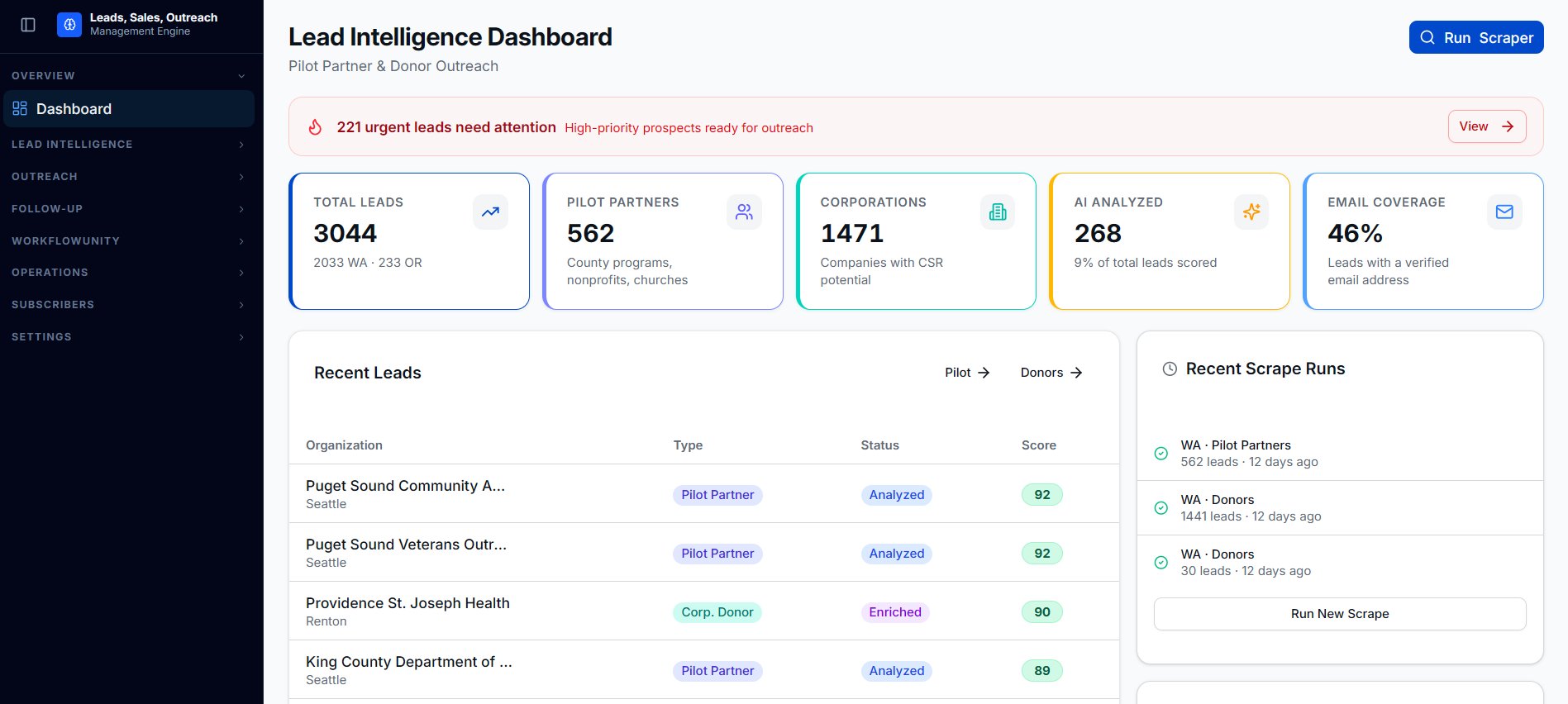Click the Type column header

click(x=688, y=445)
